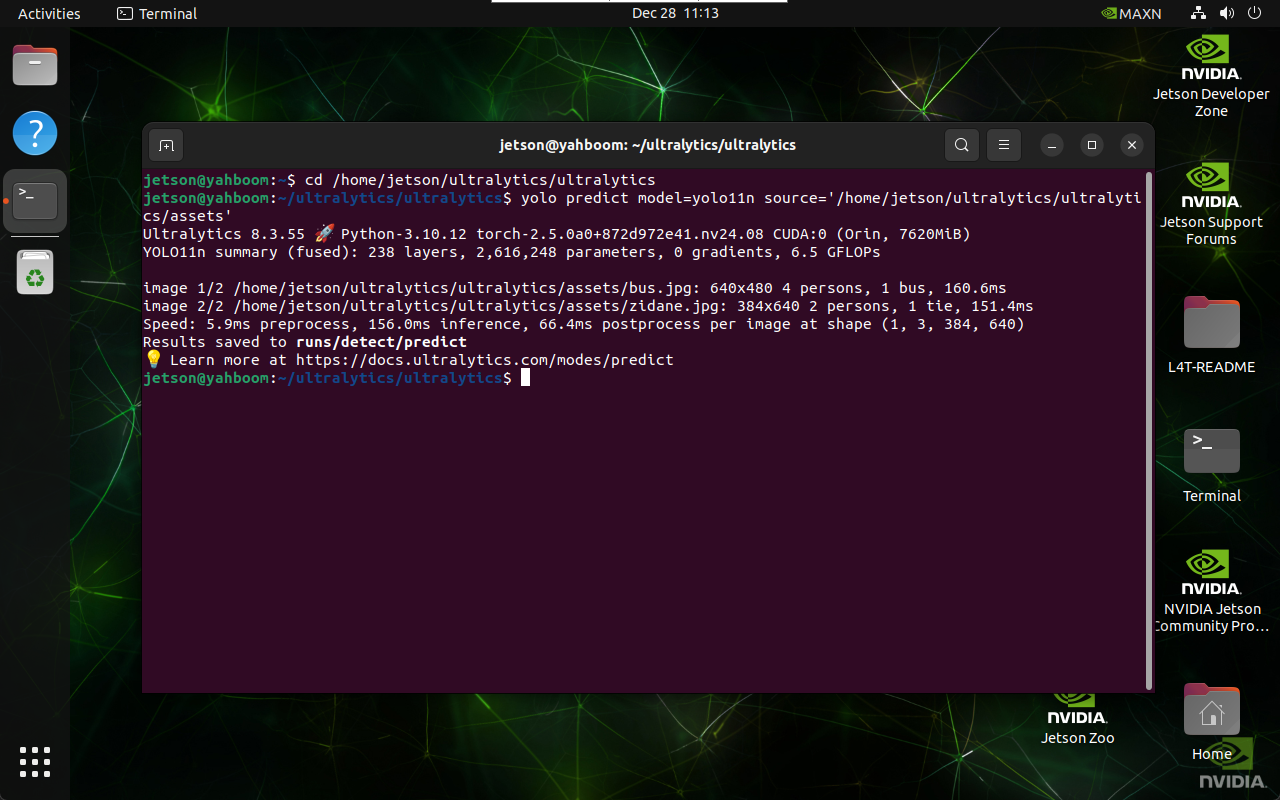Click the 'runs/detect/predict' path text
1280x800 pixels.
[381, 342]
